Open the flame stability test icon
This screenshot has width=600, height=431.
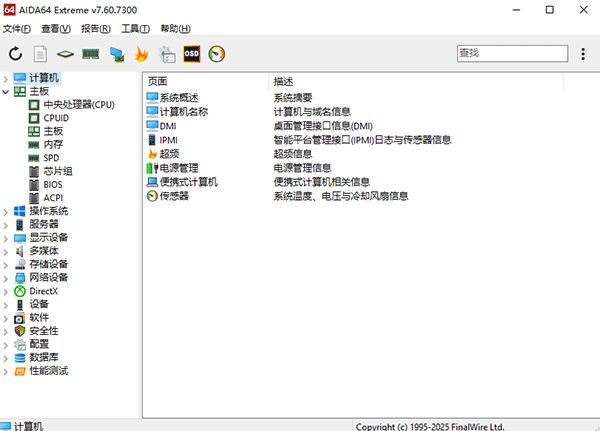click(x=142, y=54)
